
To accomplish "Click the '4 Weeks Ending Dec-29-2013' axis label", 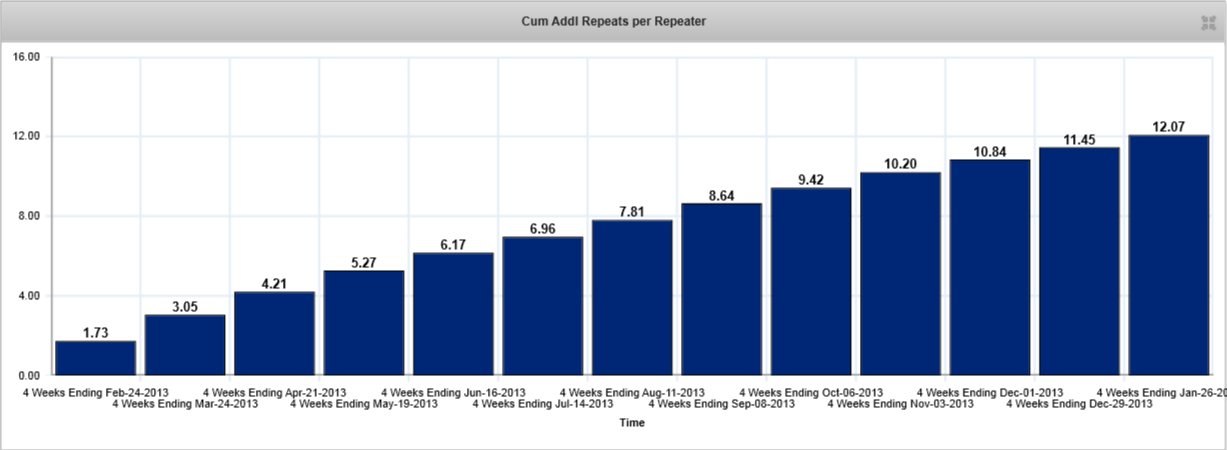I will [x=1079, y=404].
